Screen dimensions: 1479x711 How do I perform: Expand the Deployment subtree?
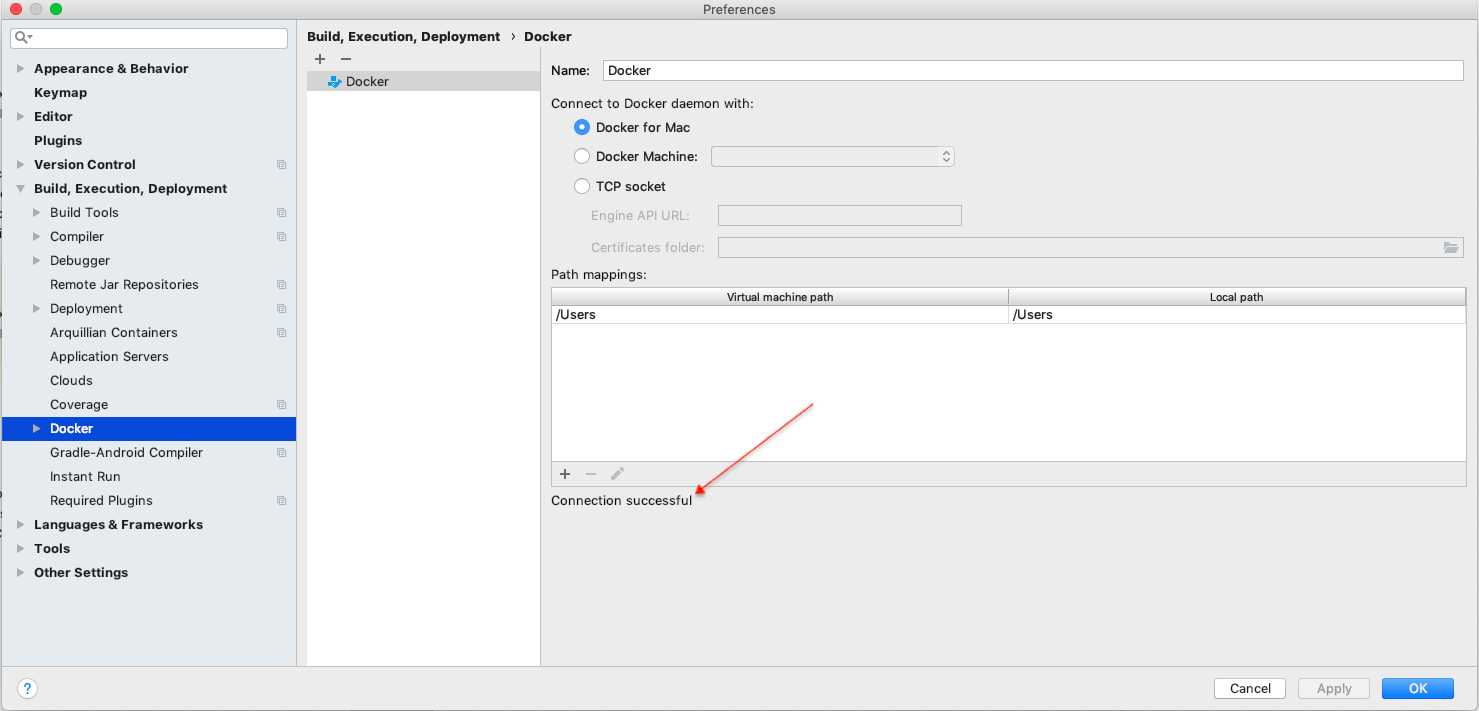tap(37, 308)
